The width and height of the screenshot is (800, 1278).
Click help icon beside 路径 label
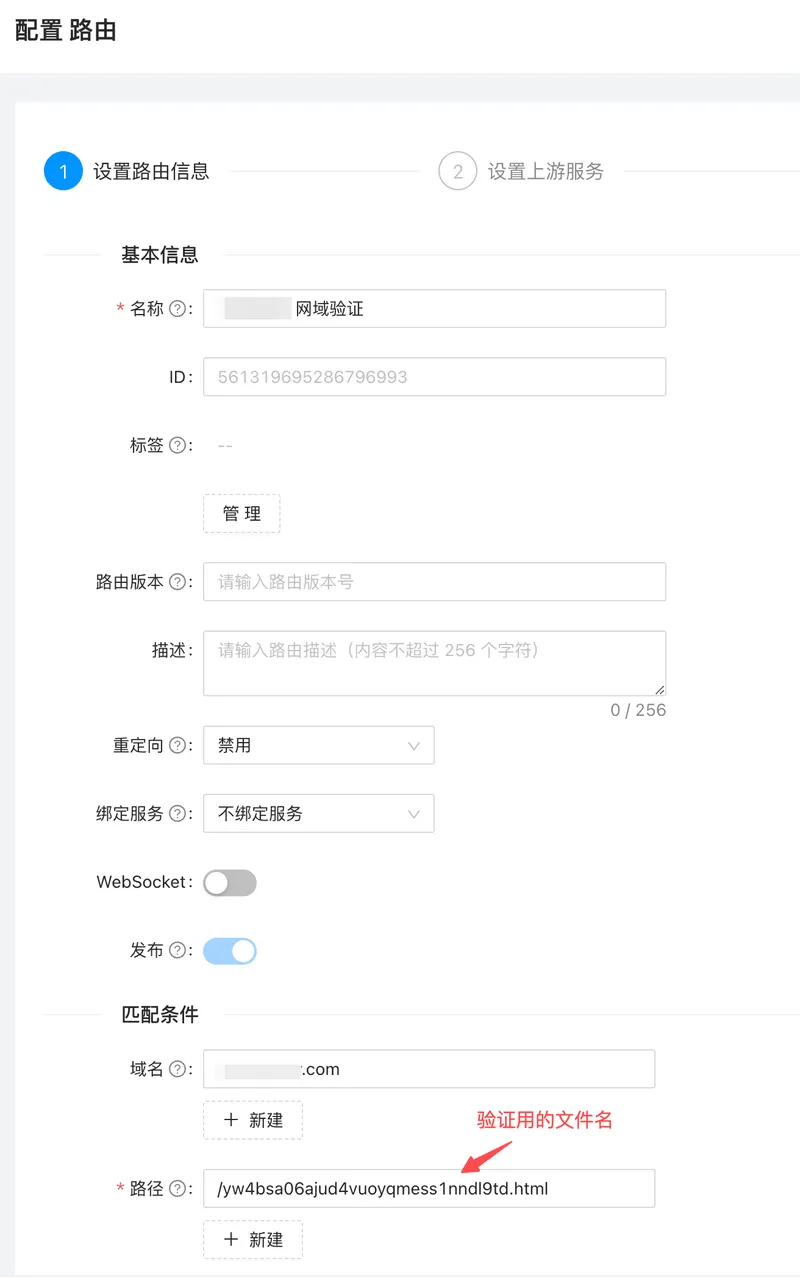177,1188
